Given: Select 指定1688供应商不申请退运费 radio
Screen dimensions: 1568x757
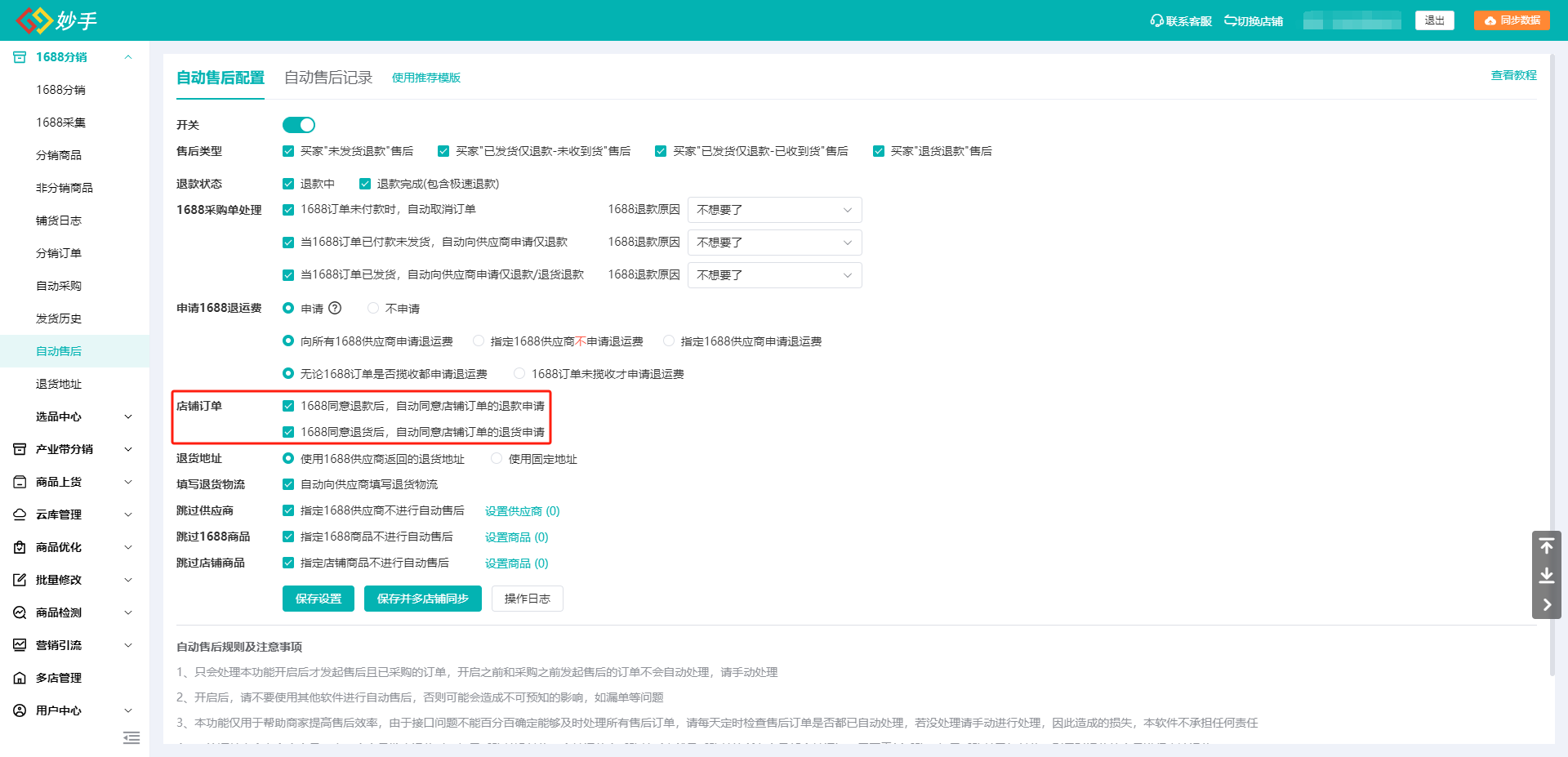Looking at the screenshot, I should click(x=479, y=341).
